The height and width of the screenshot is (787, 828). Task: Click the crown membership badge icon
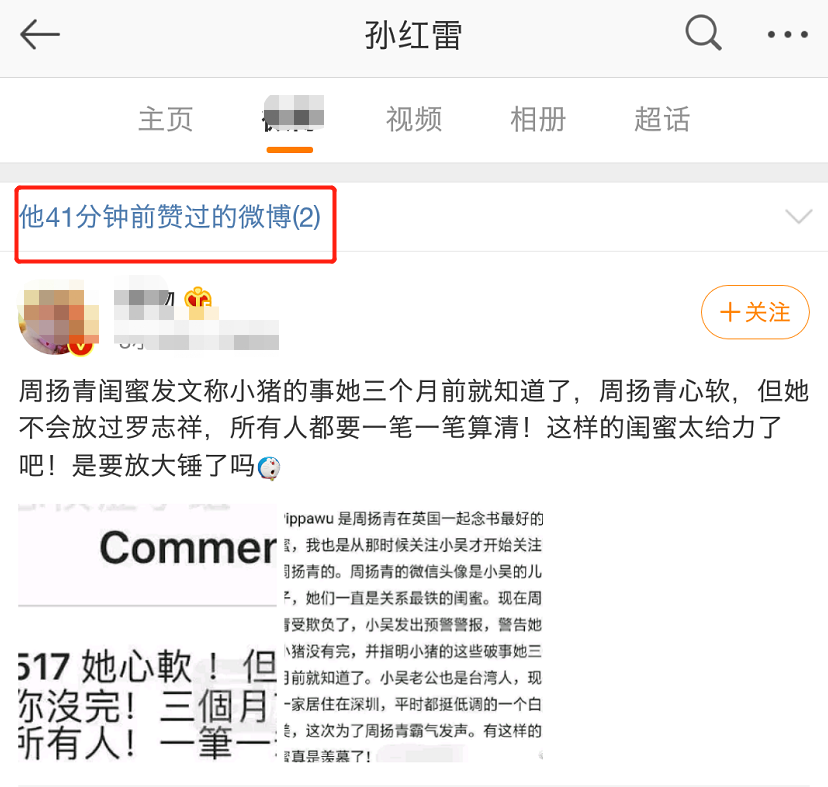point(197,299)
